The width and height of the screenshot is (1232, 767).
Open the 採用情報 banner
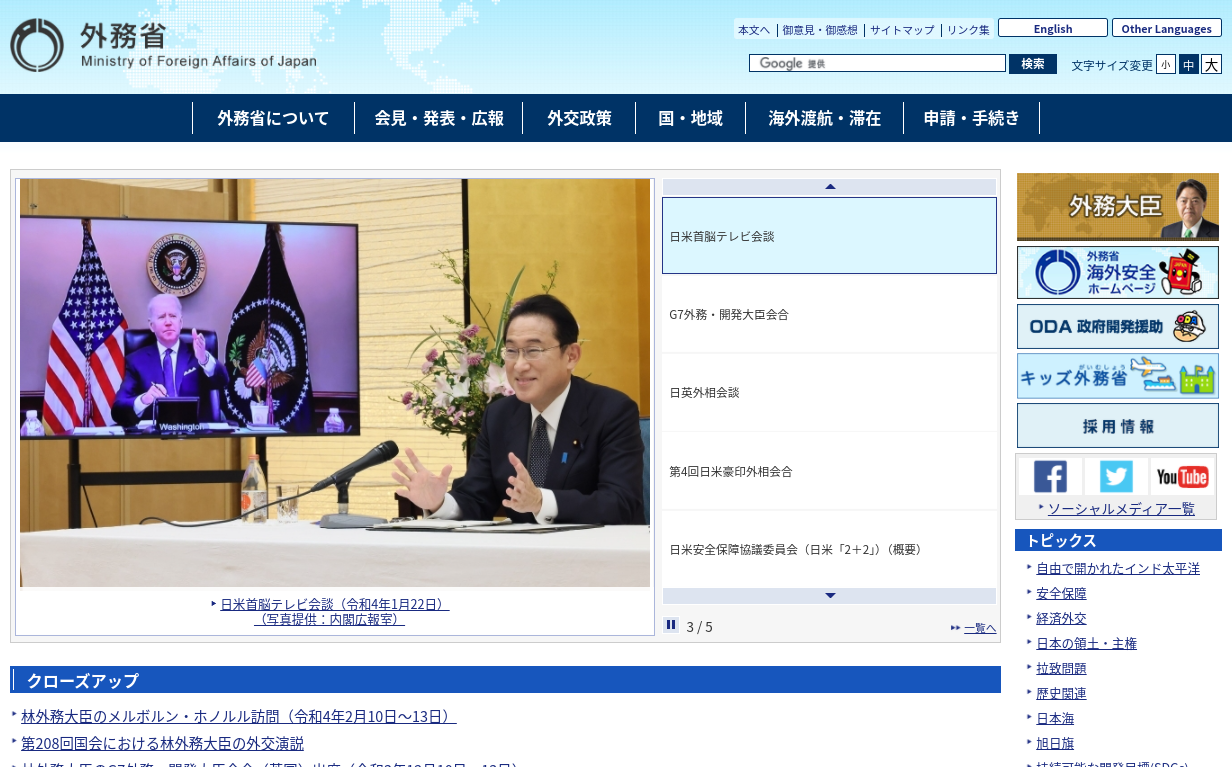click(1118, 426)
